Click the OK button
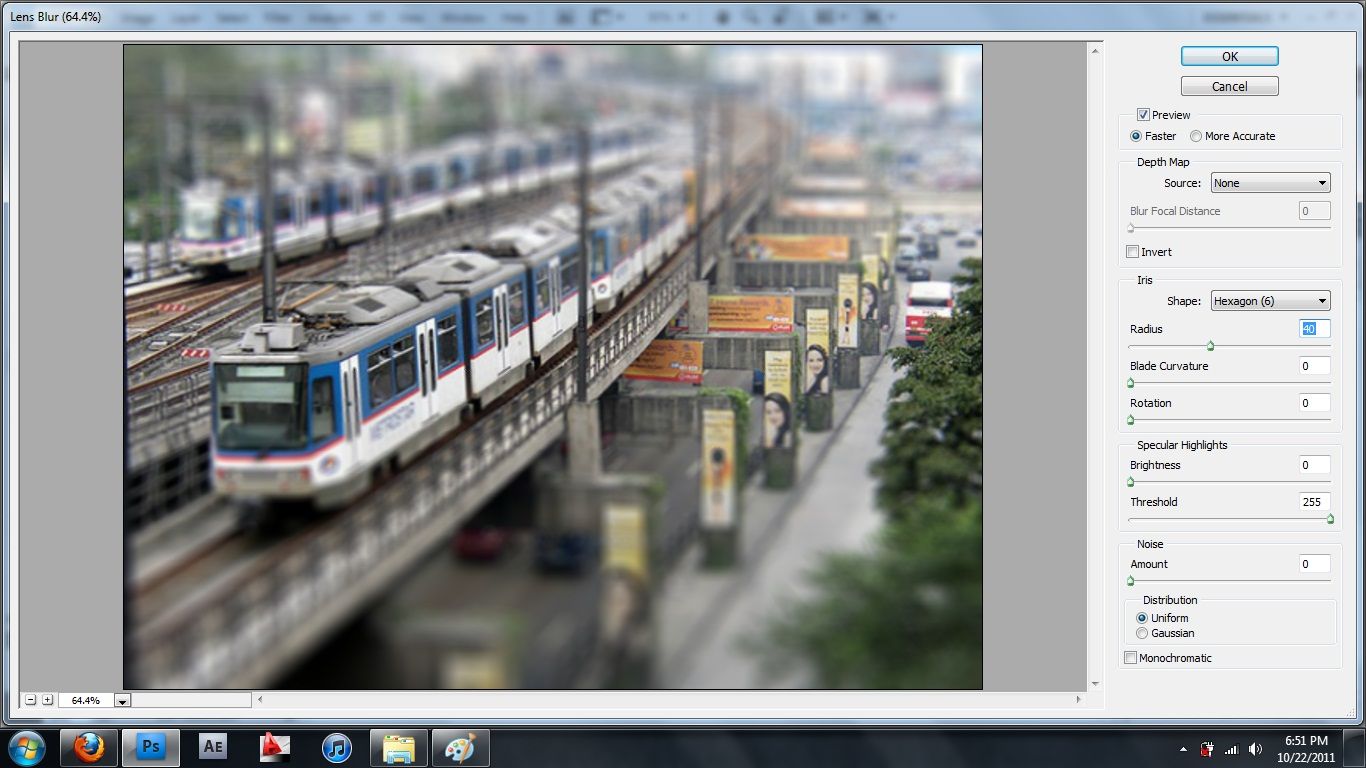1366x768 pixels. (x=1229, y=56)
